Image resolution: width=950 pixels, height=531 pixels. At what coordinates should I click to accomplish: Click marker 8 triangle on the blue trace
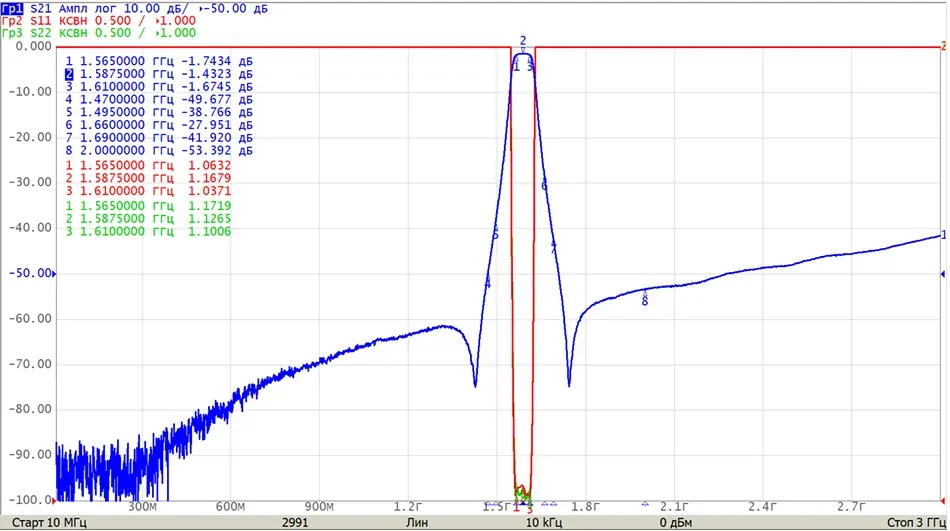(645, 293)
